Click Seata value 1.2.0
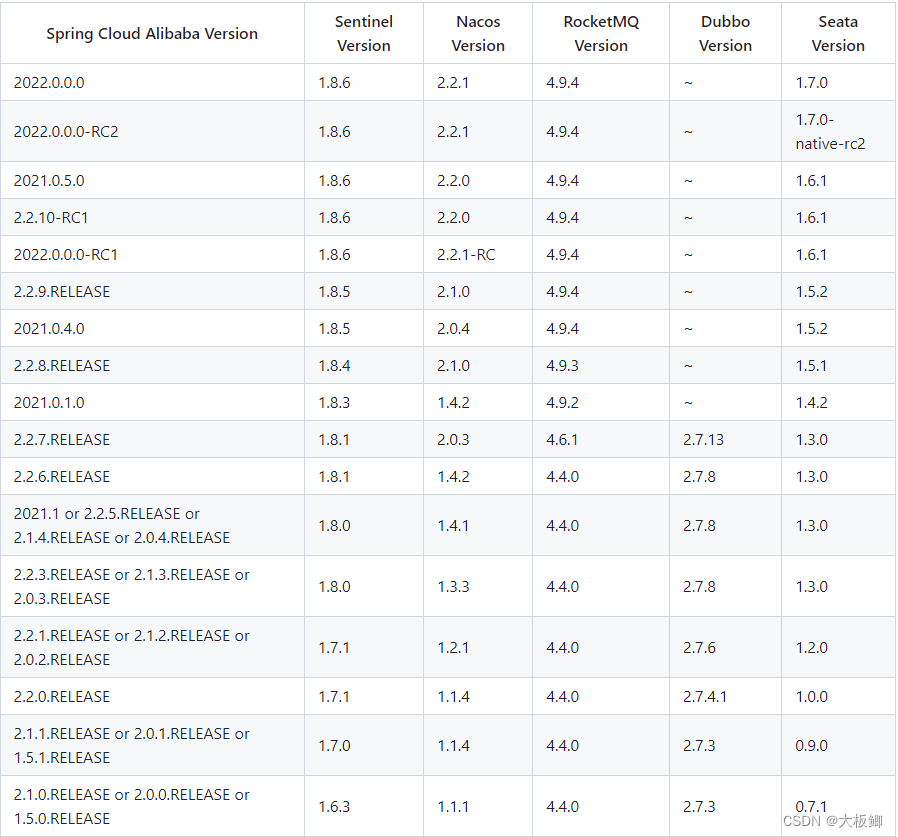This screenshot has height=837, width=898. (x=812, y=647)
